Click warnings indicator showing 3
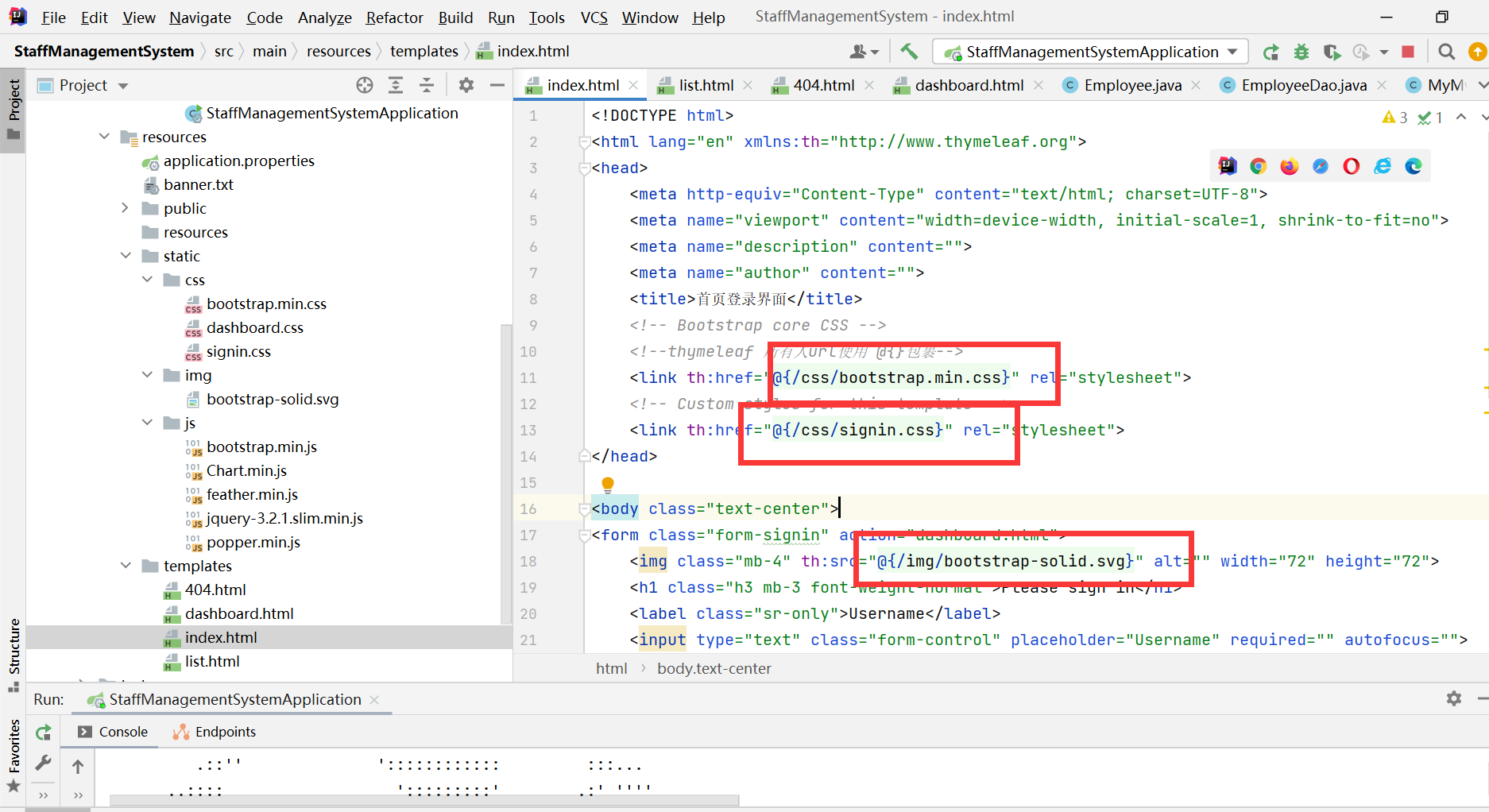The image size is (1489, 812). pyautogui.click(x=1394, y=118)
